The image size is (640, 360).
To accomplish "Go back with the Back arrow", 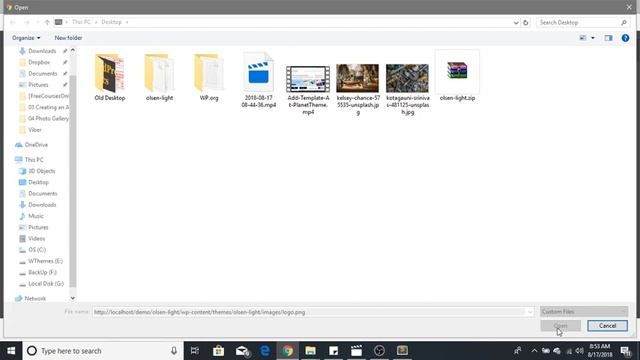I will pos(13,22).
